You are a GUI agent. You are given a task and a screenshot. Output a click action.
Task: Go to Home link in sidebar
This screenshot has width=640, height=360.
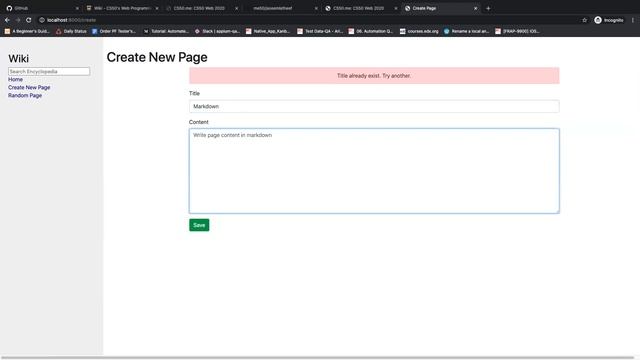coord(16,80)
